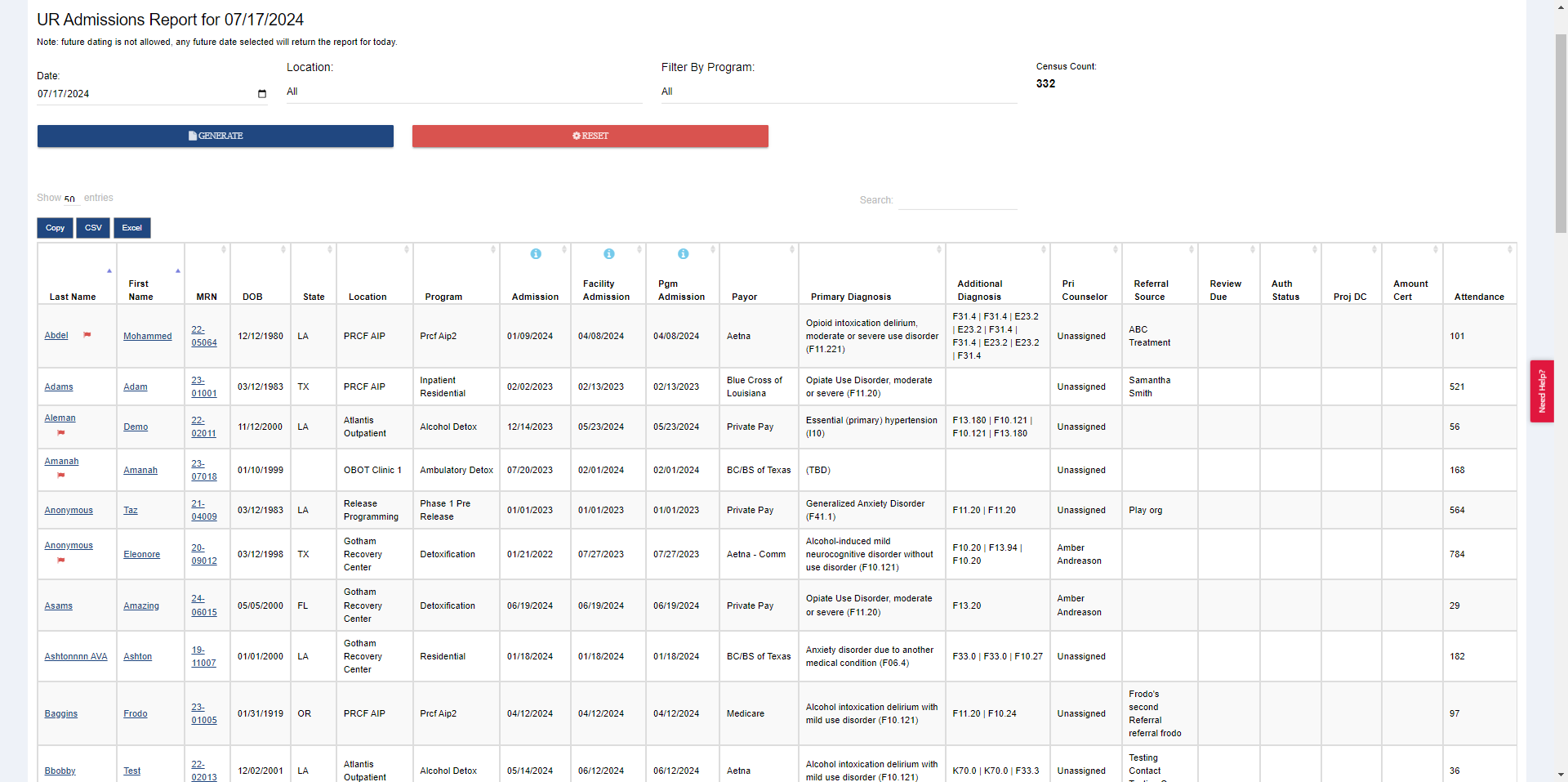Screen dimensions: 1568x782
Task: Sort table by Referral Source column
Action: 1160,274
